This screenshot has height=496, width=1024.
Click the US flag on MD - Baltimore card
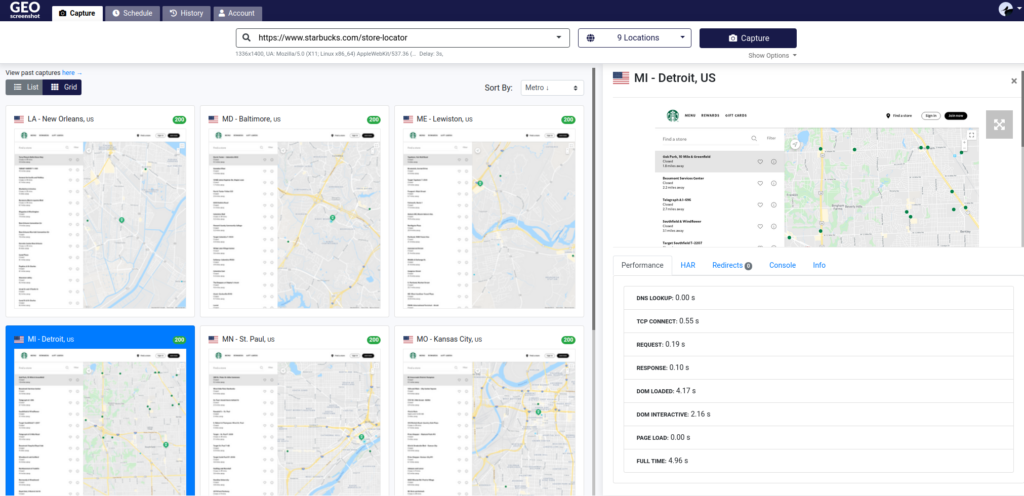[214, 119]
